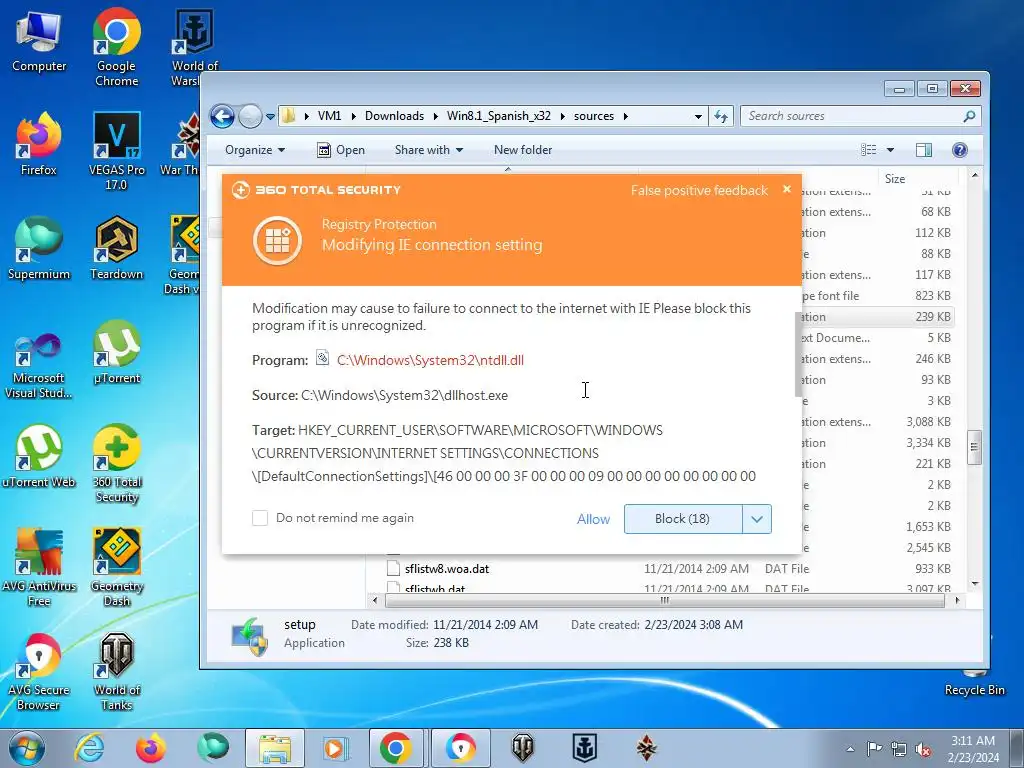
Task: Close the 360 Total Security alert
Action: (787, 189)
